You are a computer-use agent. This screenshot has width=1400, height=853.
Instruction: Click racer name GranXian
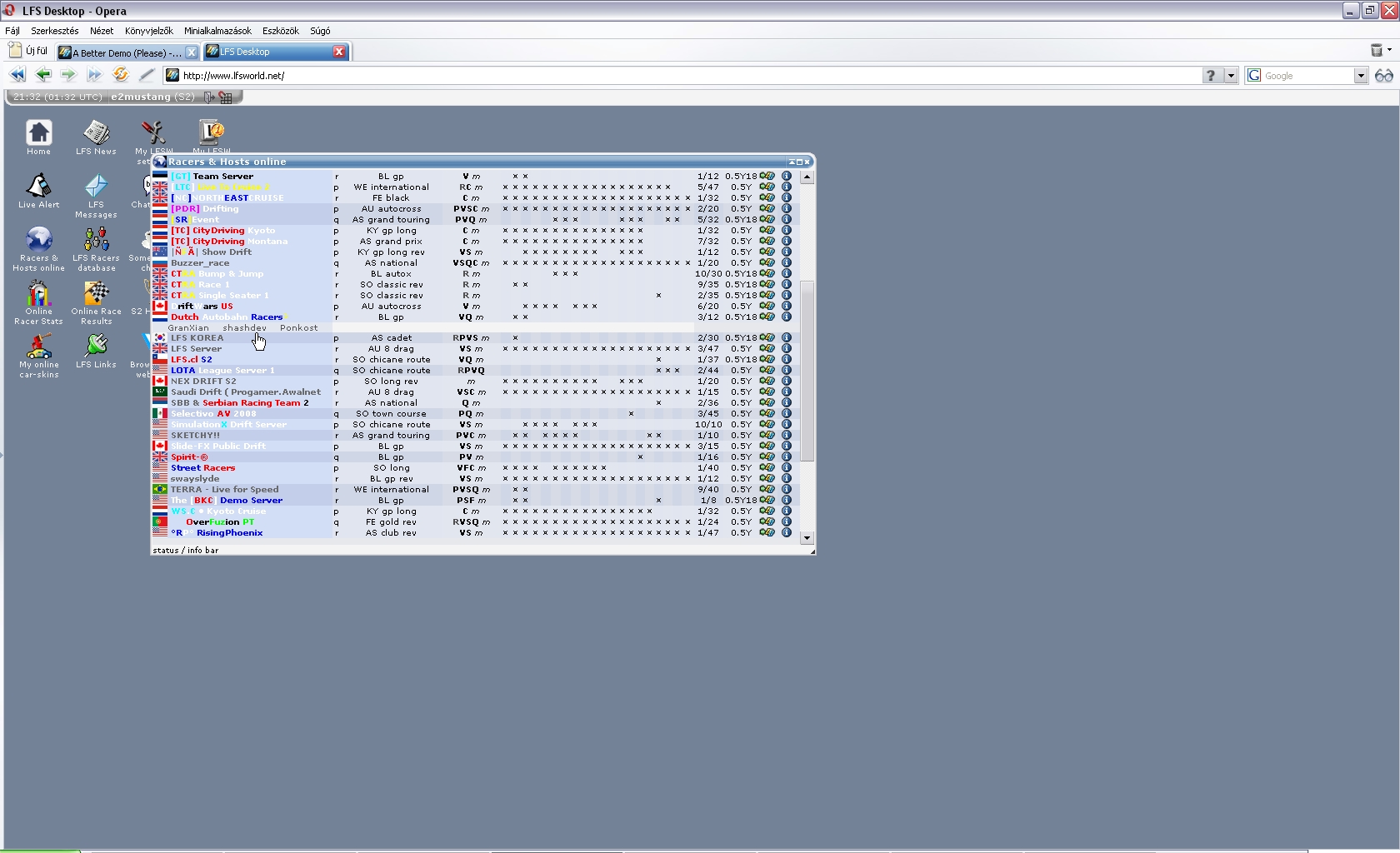188,328
